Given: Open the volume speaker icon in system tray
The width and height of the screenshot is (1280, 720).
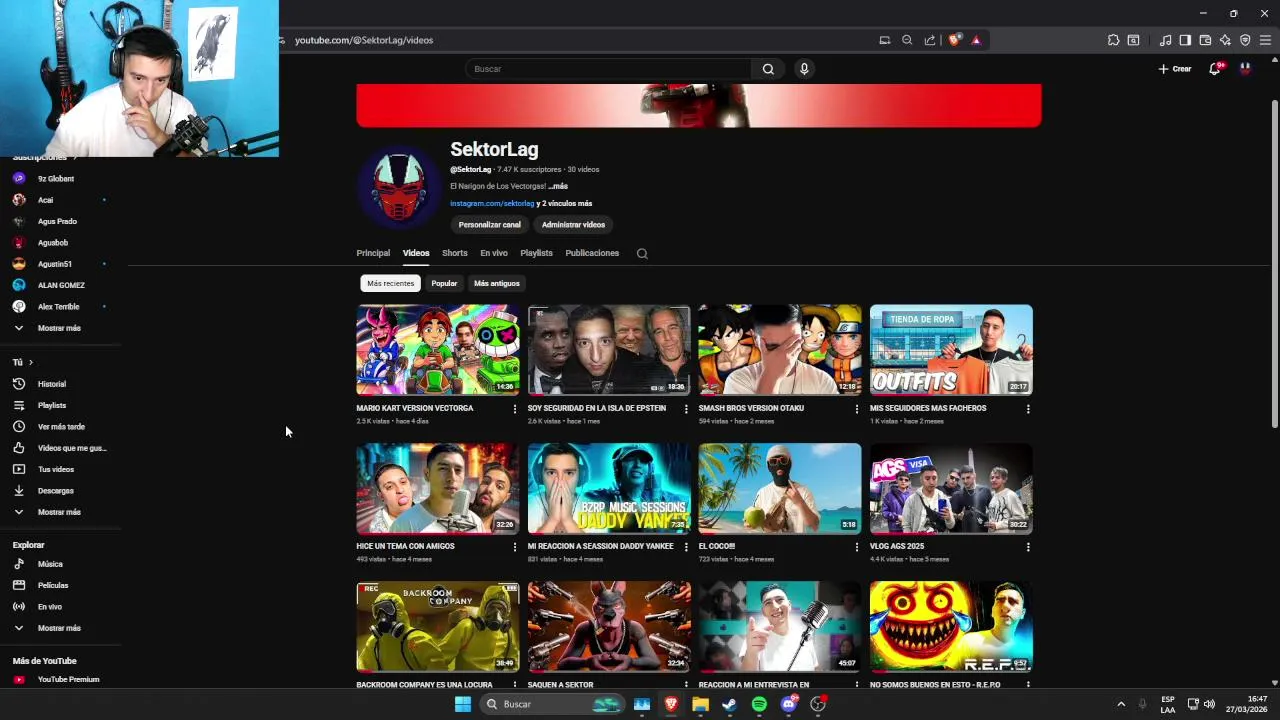Looking at the screenshot, I should pyautogui.click(x=1209, y=704).
